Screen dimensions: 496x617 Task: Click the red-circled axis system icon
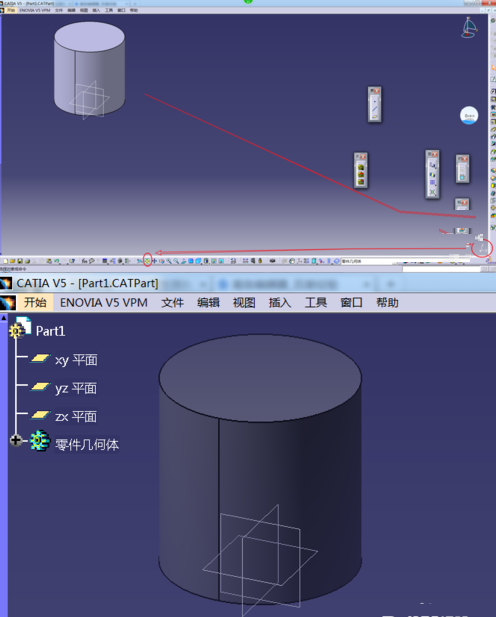[x=483, y=249]
